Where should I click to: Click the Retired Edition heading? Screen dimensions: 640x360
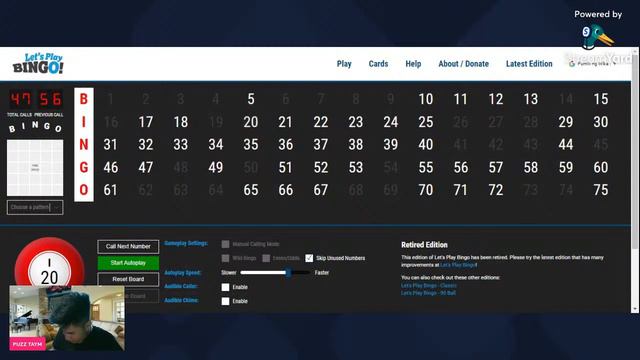[424, 245]
